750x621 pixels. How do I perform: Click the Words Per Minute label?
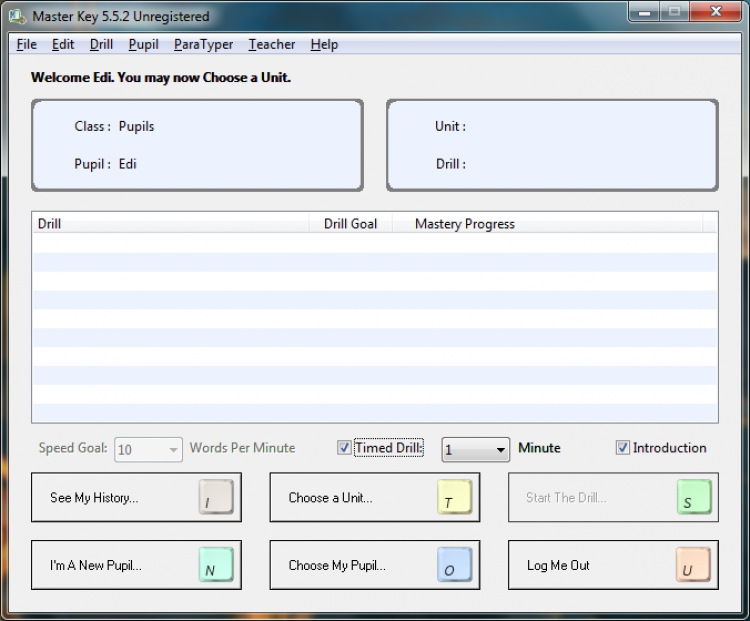pos(243,448)
